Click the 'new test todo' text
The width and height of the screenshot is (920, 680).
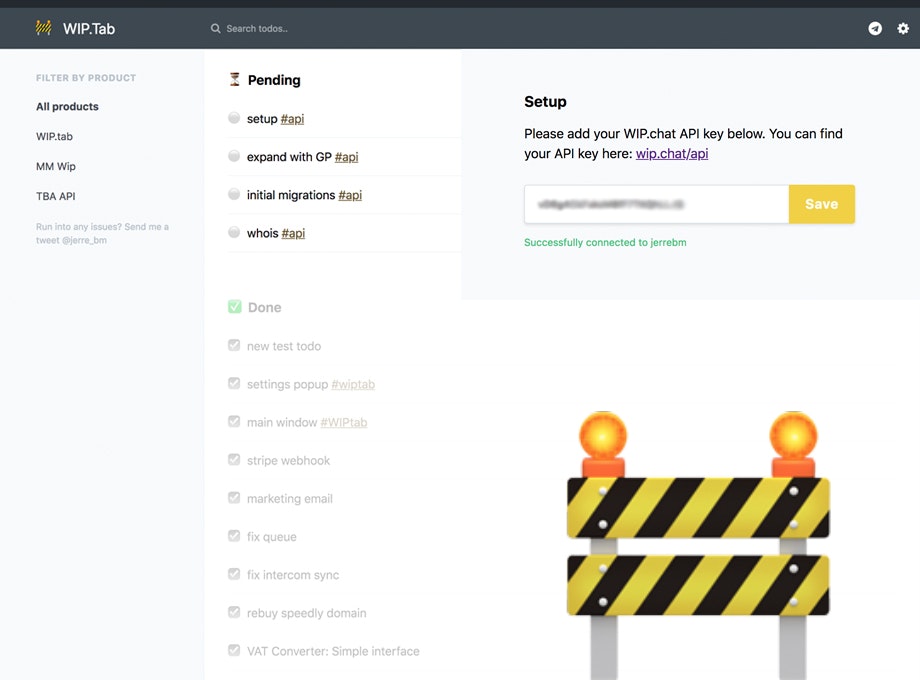[x=284, y=346]
